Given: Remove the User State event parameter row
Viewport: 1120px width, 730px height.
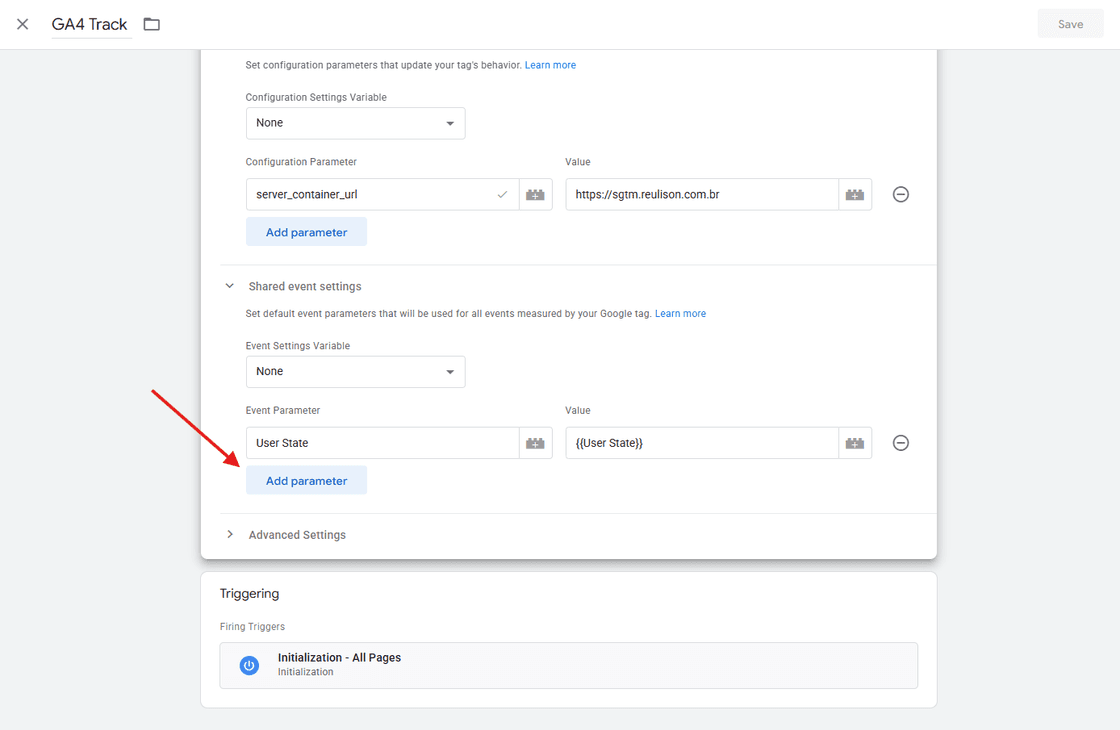Looking at the screenshot, I should tap(900, 443).
